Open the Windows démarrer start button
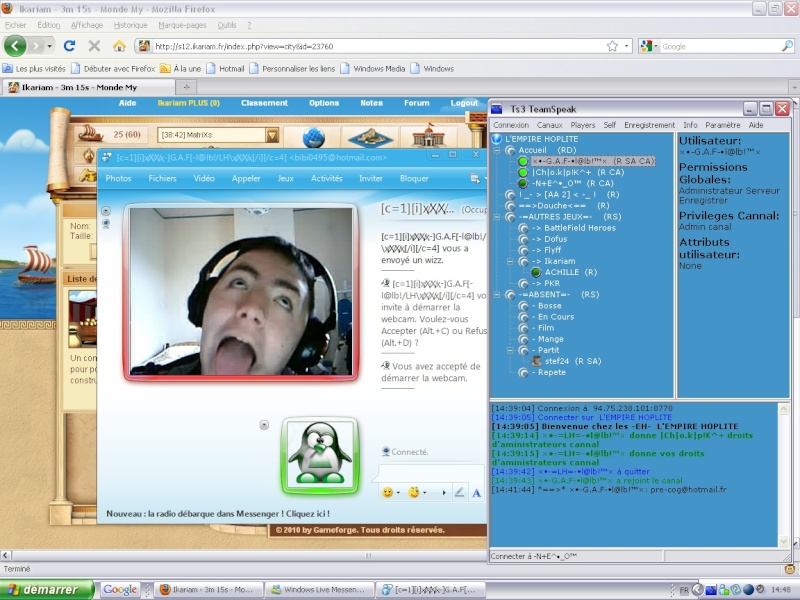The width and height of the screenshot is (800, 600). coord(47,590)
